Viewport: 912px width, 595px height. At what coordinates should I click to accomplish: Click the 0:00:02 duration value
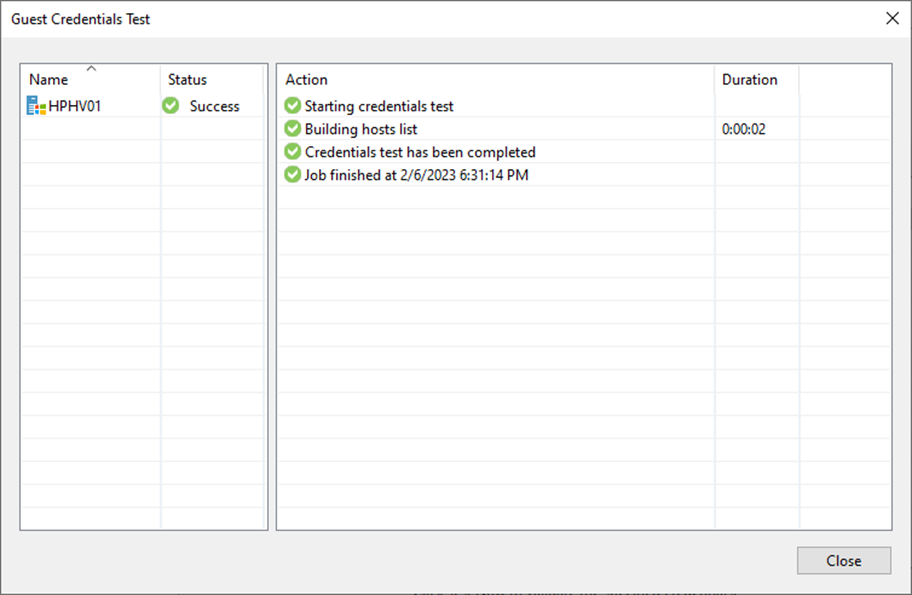744,129
